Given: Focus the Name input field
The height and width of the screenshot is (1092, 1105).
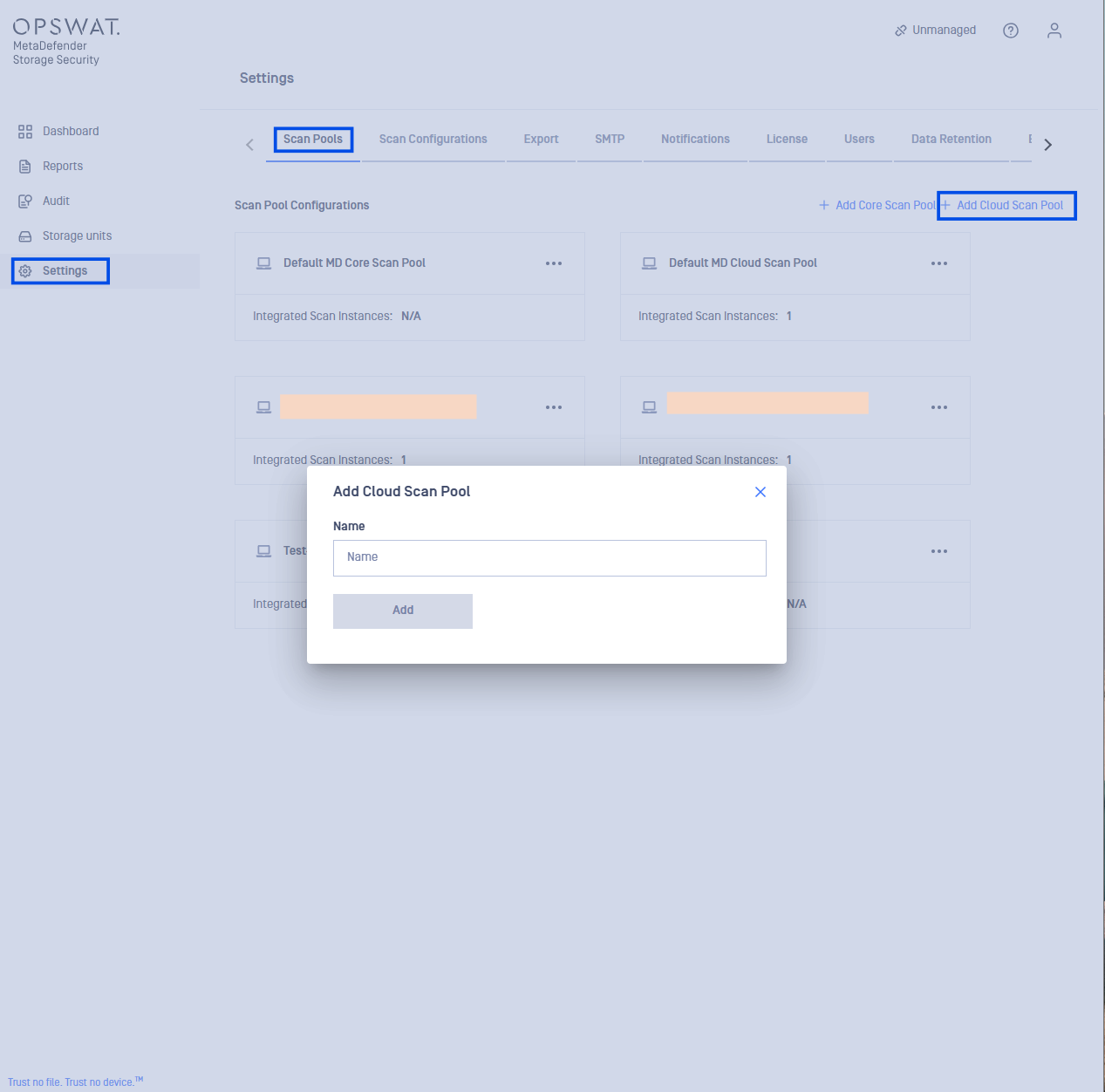Looking at the screenshot, I should [x=549, y=558].
